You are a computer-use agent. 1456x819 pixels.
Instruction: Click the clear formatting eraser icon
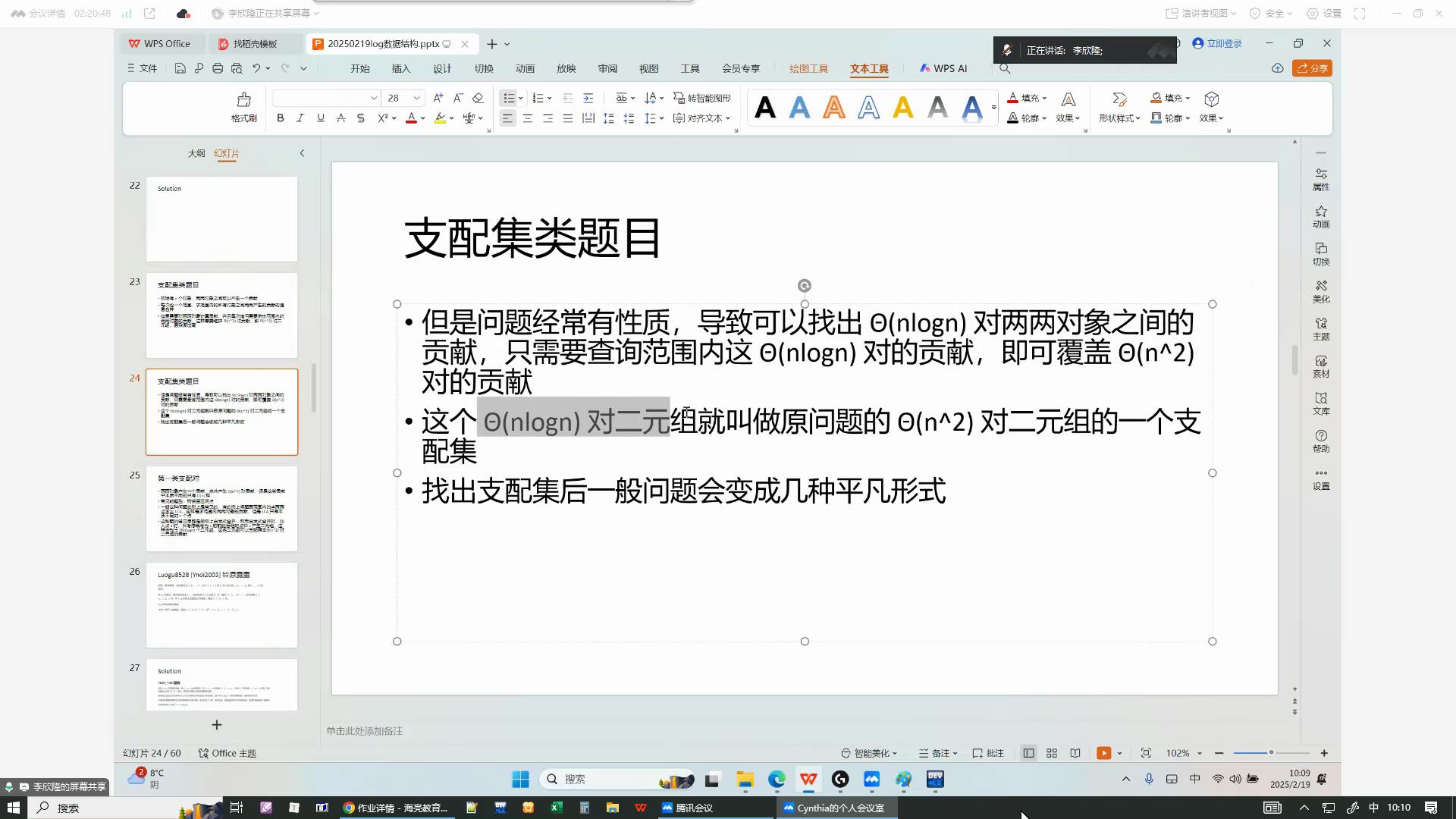tap(478, 98)
